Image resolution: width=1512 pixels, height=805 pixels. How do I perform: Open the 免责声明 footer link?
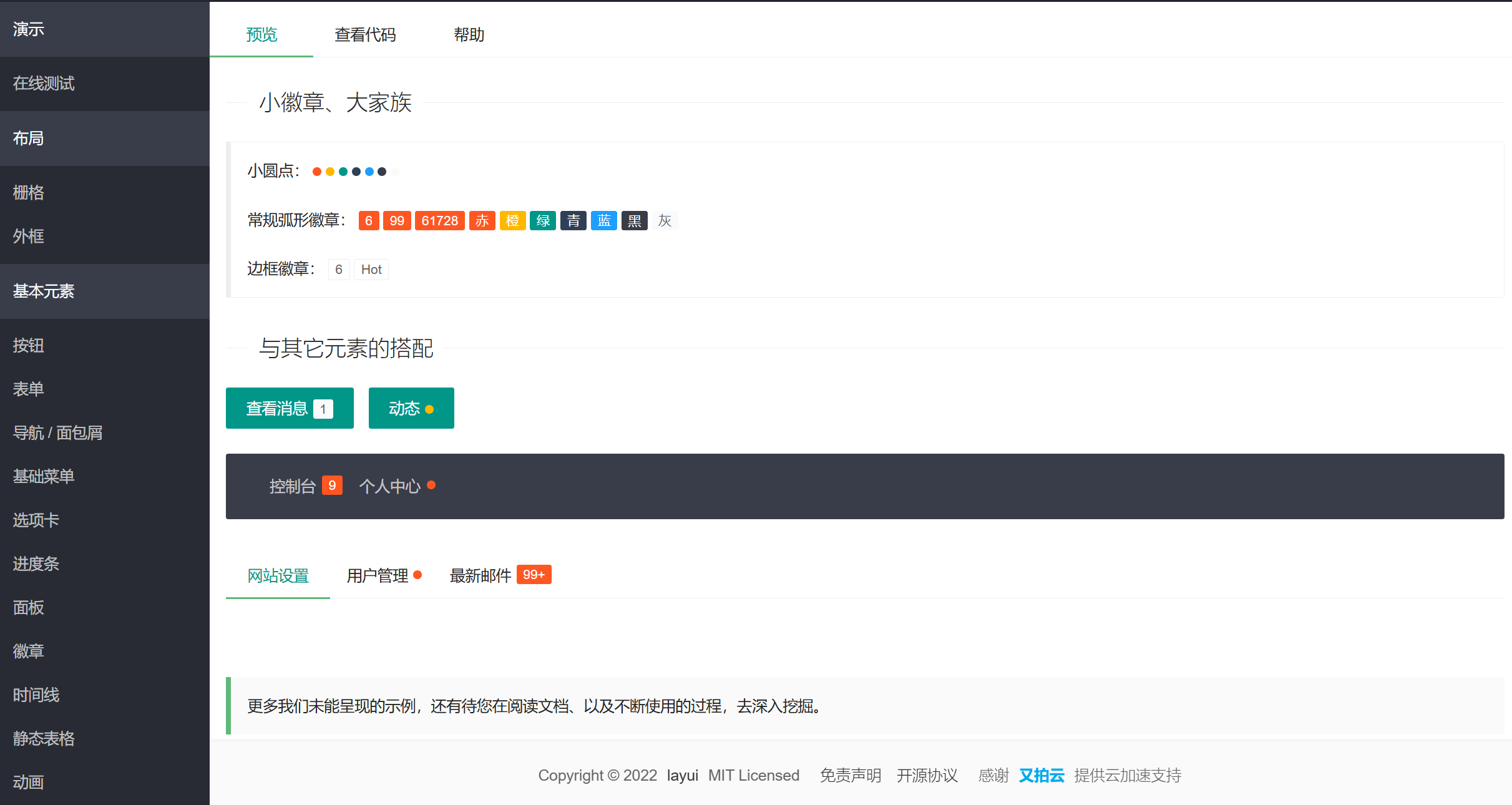[x=850, y=775]
